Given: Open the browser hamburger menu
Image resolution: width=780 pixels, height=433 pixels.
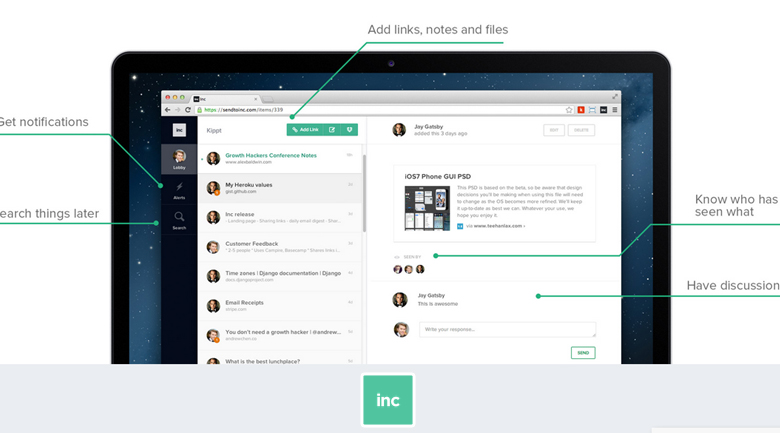Looking at the screenshot, I should click(614, 110).
